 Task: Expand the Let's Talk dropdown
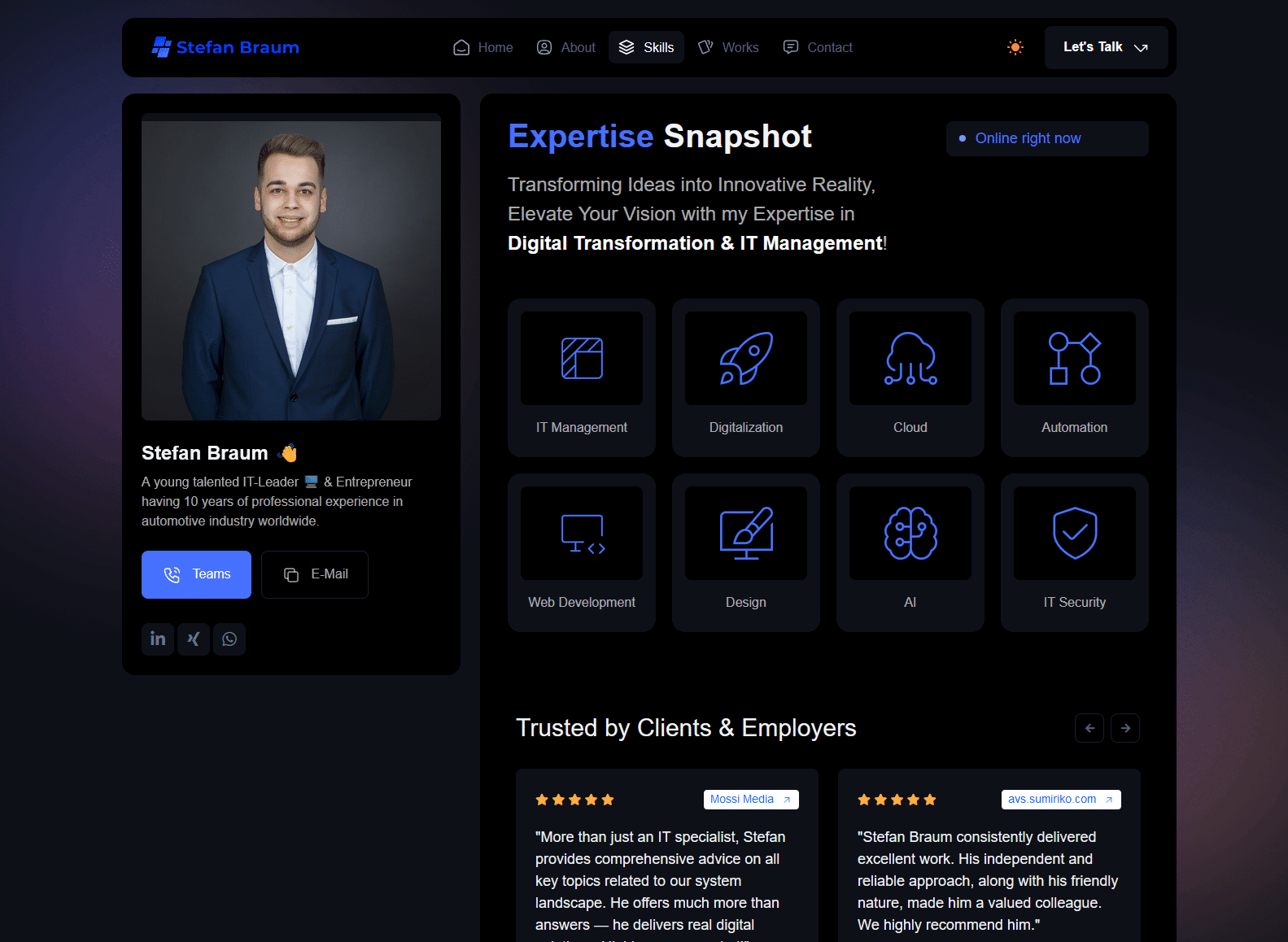pyautogui.click(x=1106, y=47)
